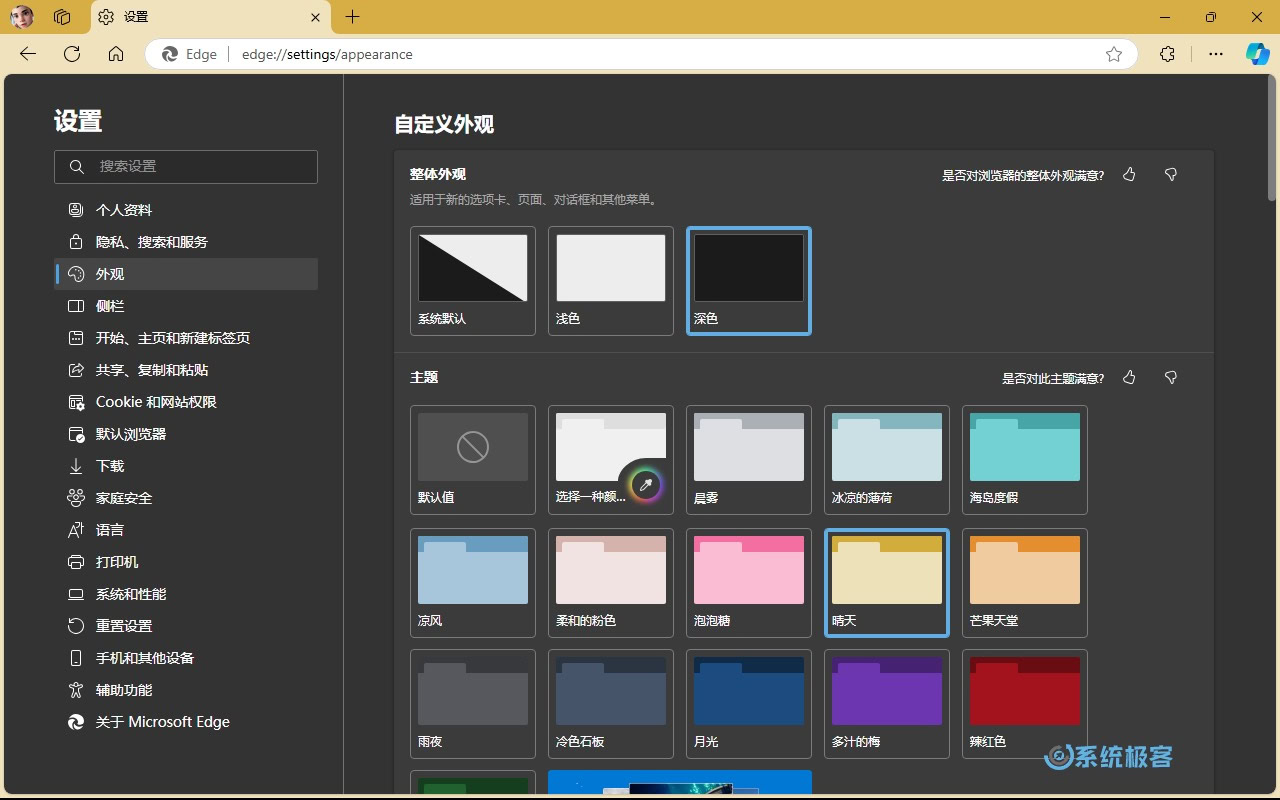The image size is (1280, 800).
Task: Apply the 泡泡糖 theme
Action: pos(749,582)
